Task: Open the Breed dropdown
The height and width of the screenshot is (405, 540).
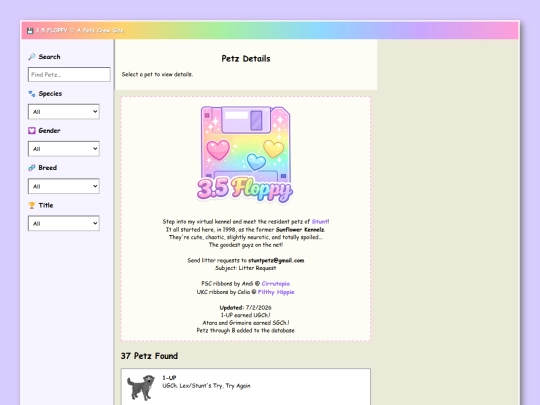Action: pyautogui.click(x=64, y=186)
